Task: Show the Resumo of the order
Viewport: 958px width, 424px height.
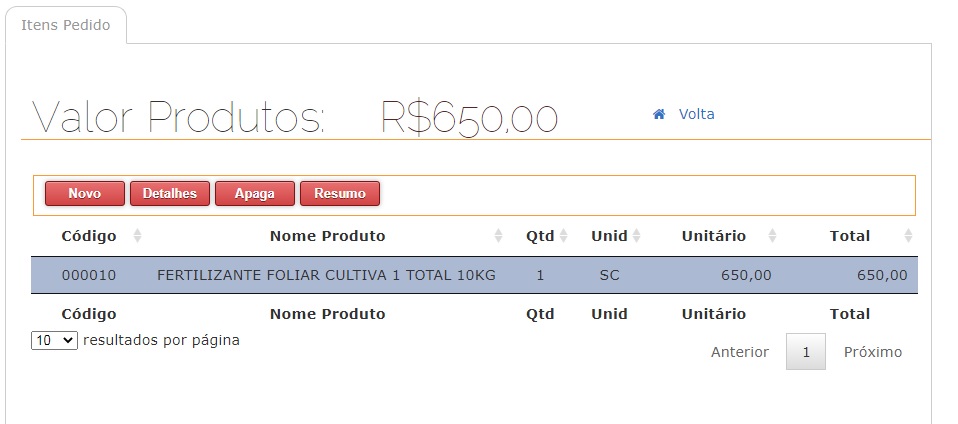Action: tap(340, 193)
